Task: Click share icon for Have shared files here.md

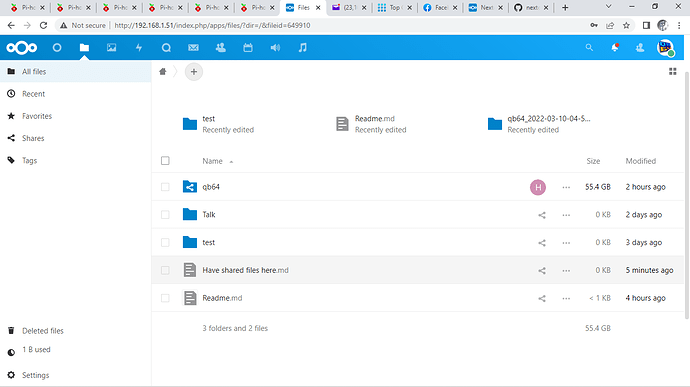Action: pyautogui.click(x=542, y=270)
